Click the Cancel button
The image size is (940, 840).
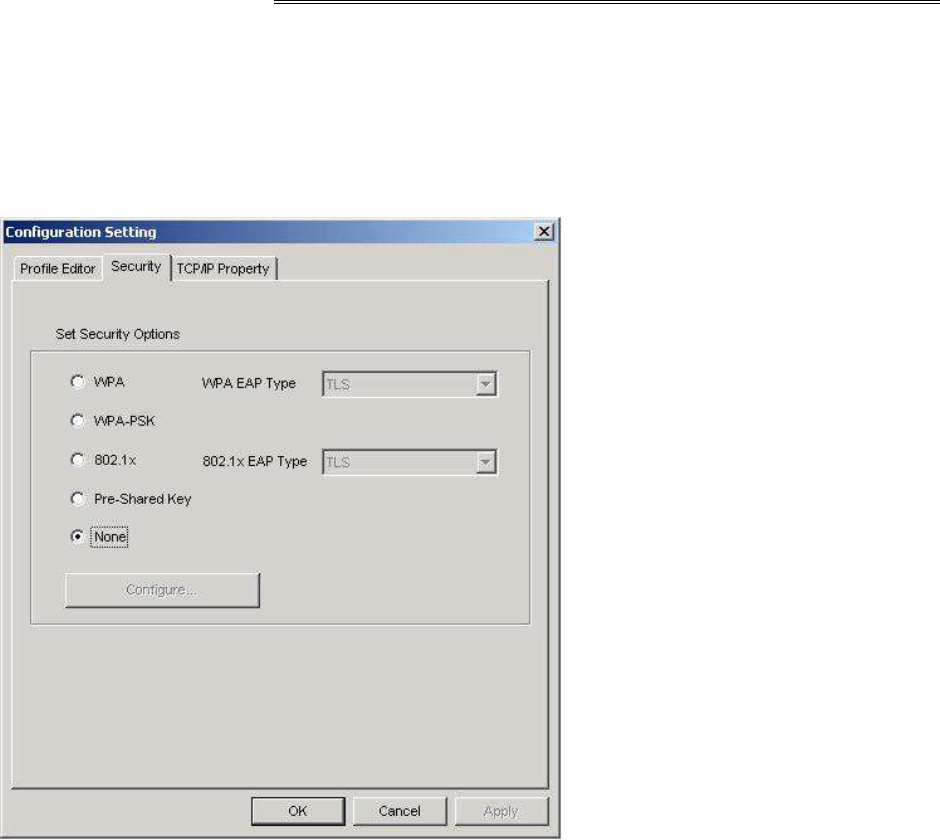pyautogui.click(x=399, y=811)
